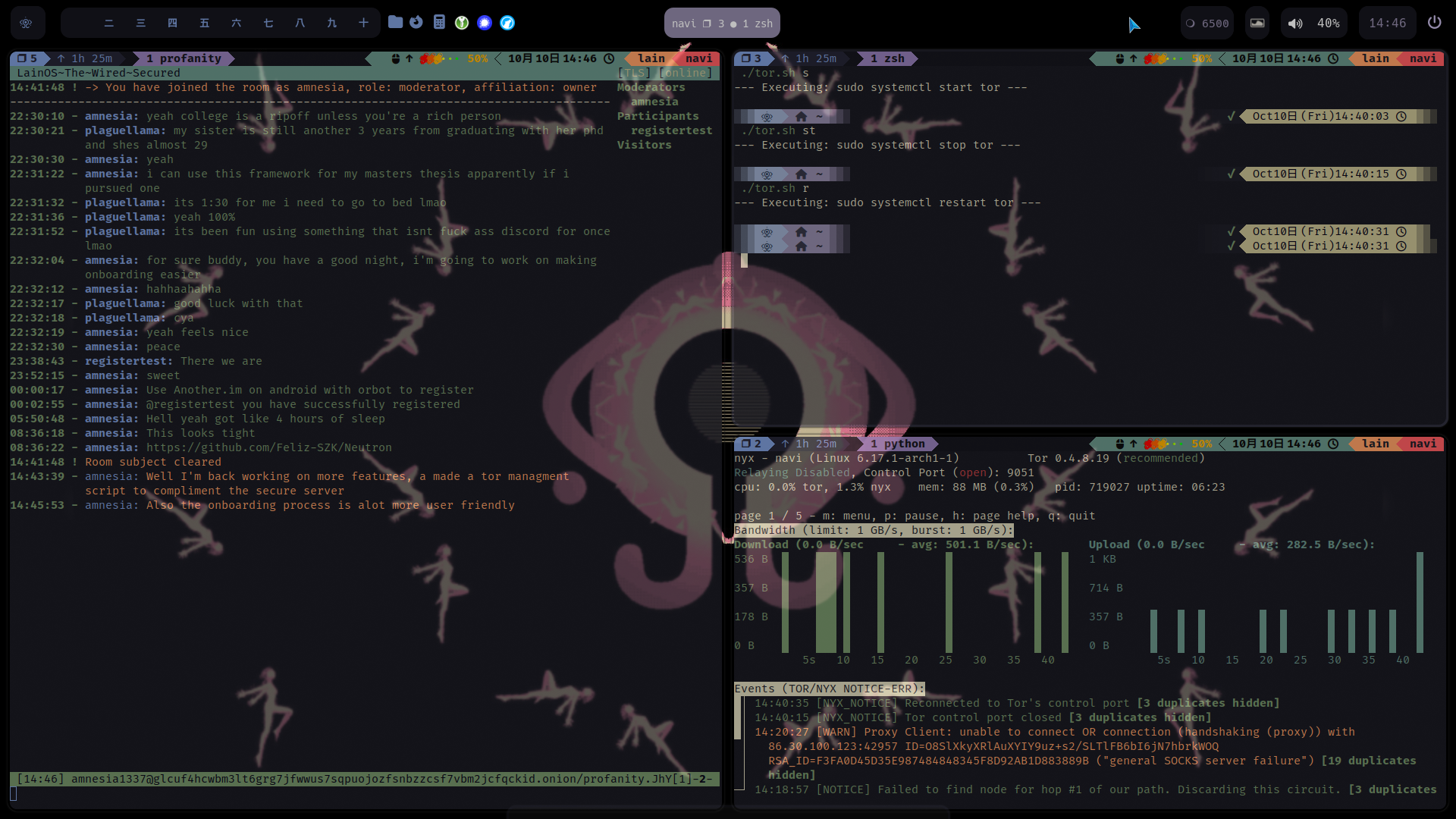
Task: Select the '1 python' tmux window tab
Action: pos(898,444)
